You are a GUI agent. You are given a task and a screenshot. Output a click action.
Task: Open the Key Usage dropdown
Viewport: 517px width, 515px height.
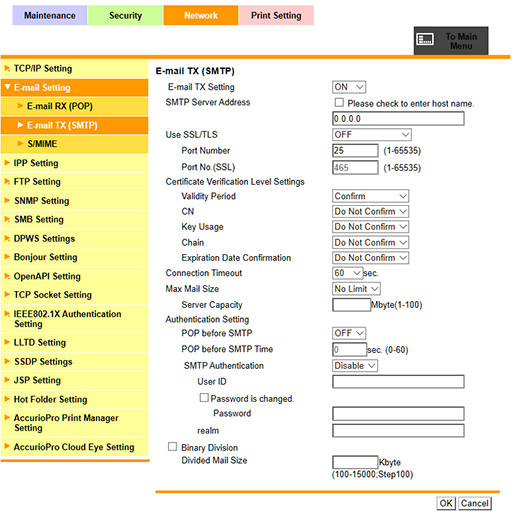click(370, 227)
